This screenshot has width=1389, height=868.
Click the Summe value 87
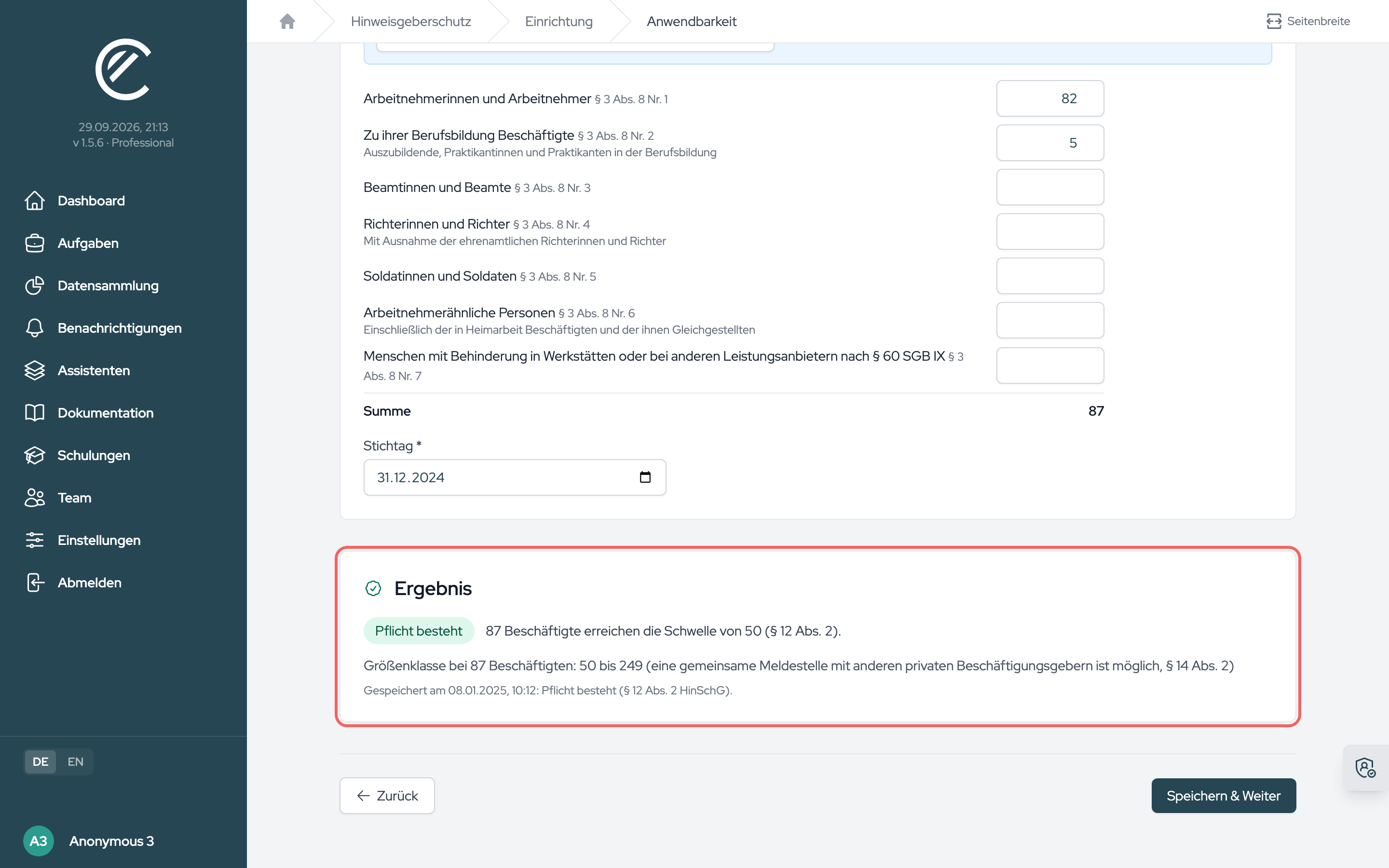click(x=1096, y=411)
